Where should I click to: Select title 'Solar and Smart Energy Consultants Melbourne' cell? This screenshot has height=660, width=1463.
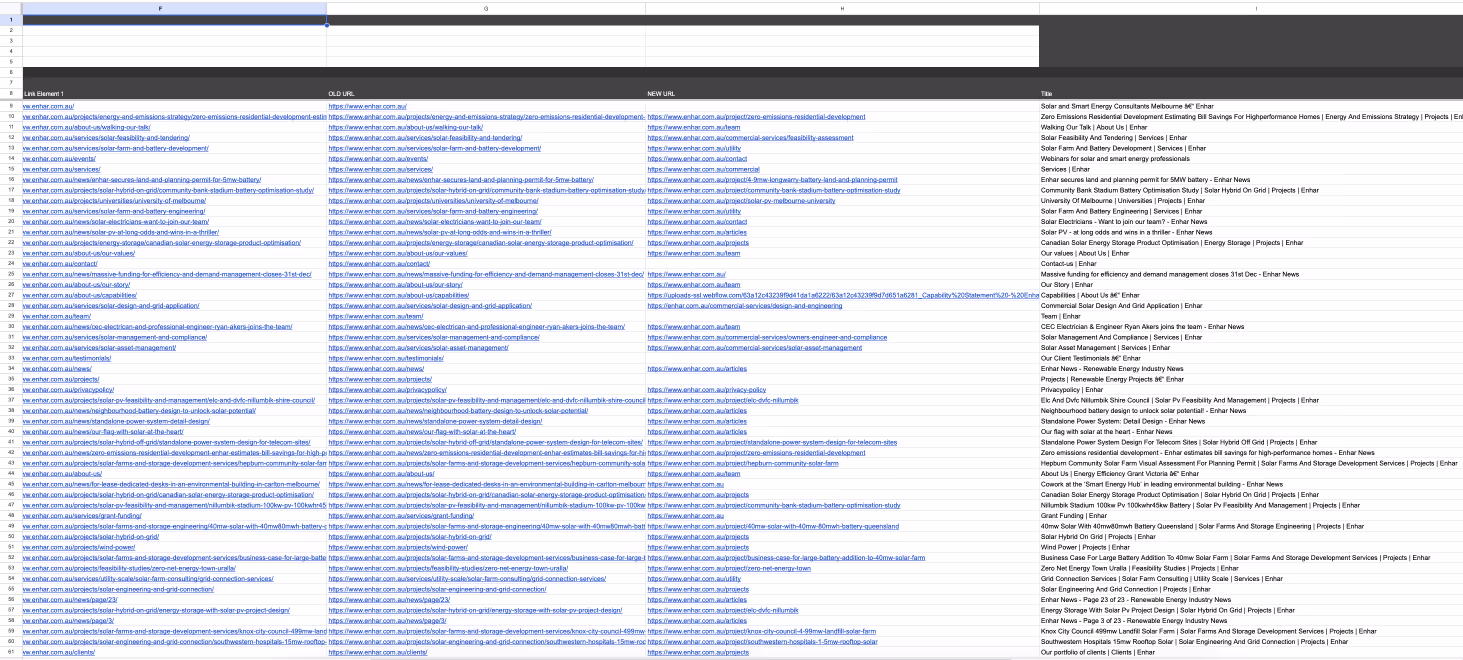click(1126, 106)
